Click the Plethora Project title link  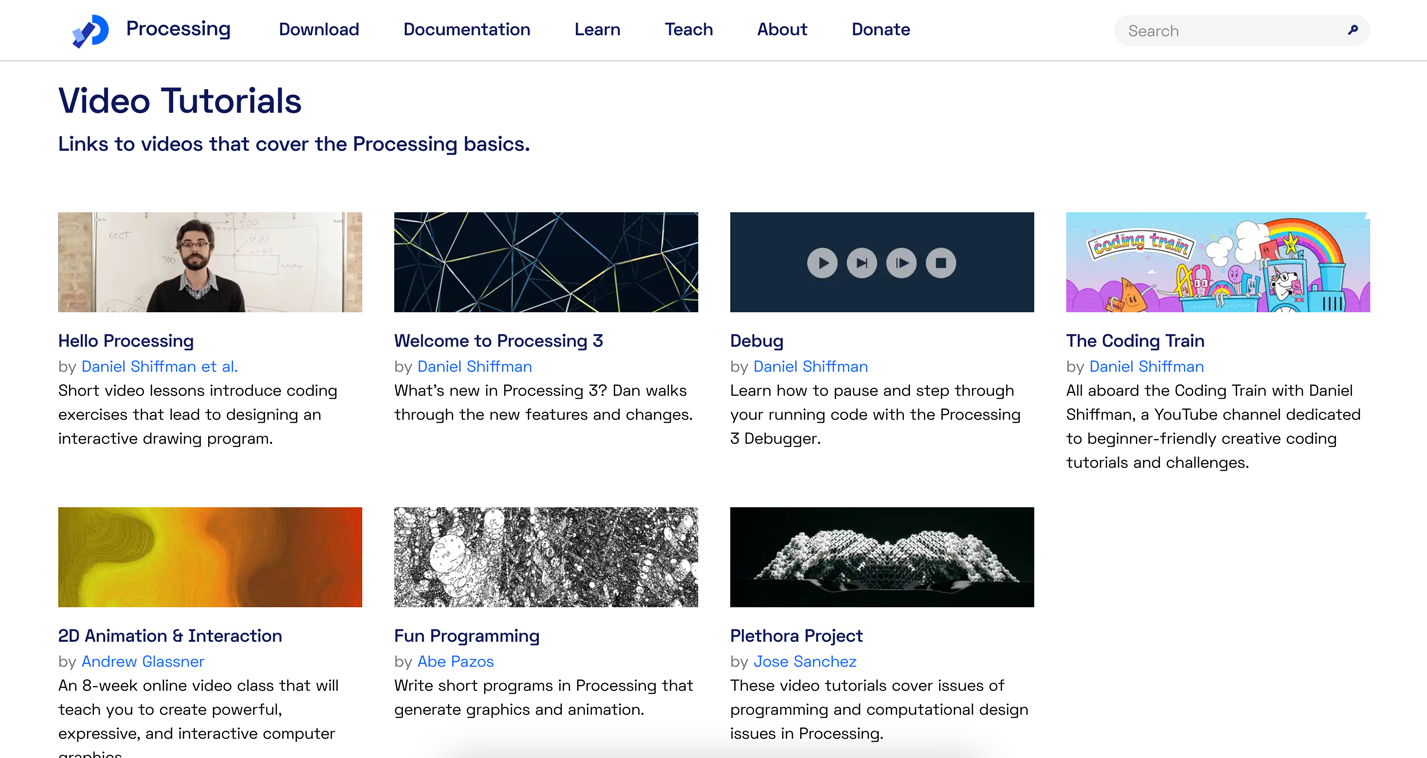(796, 636)
